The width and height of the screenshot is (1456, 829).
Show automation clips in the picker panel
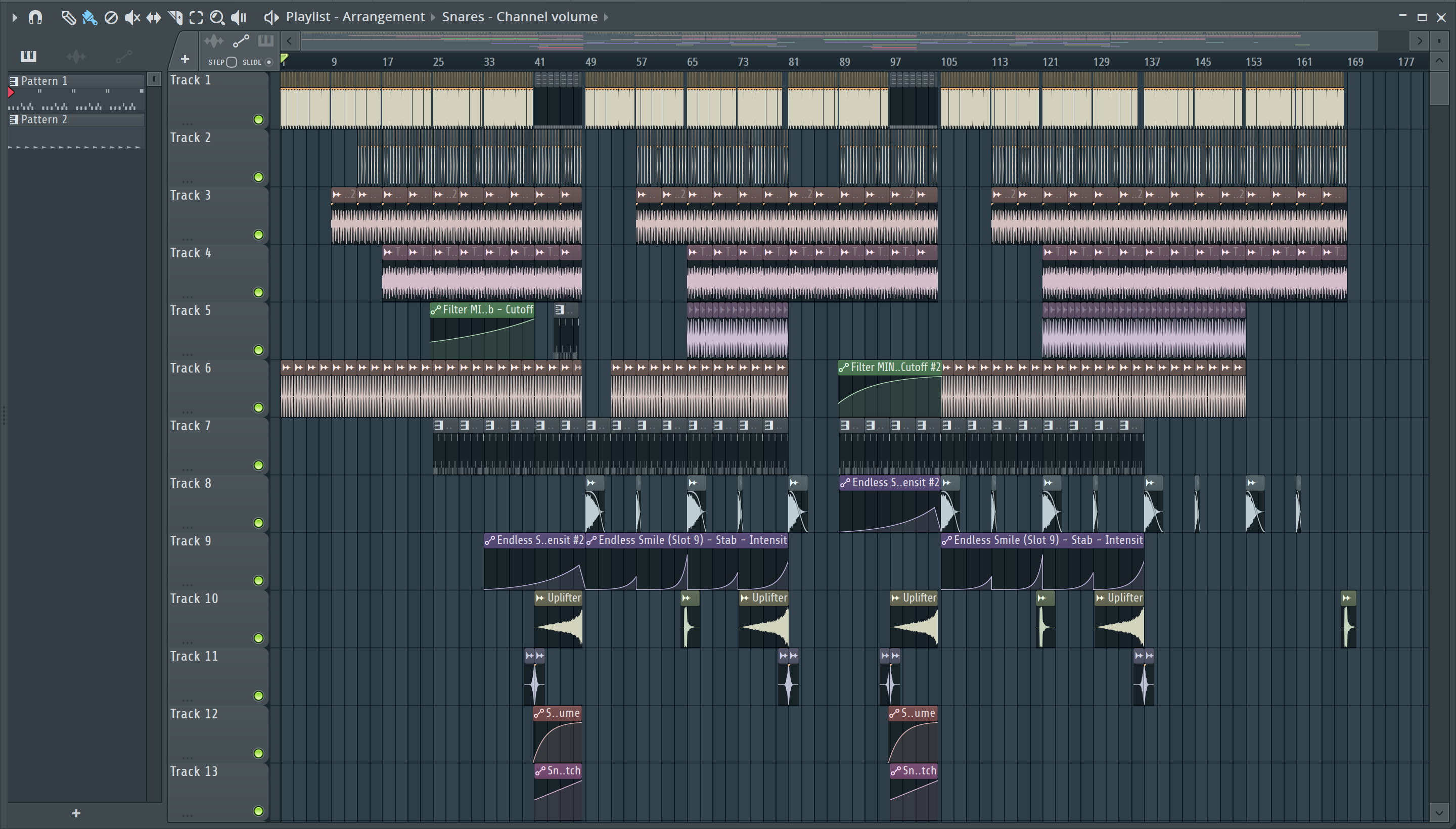[x=123, y=56]
